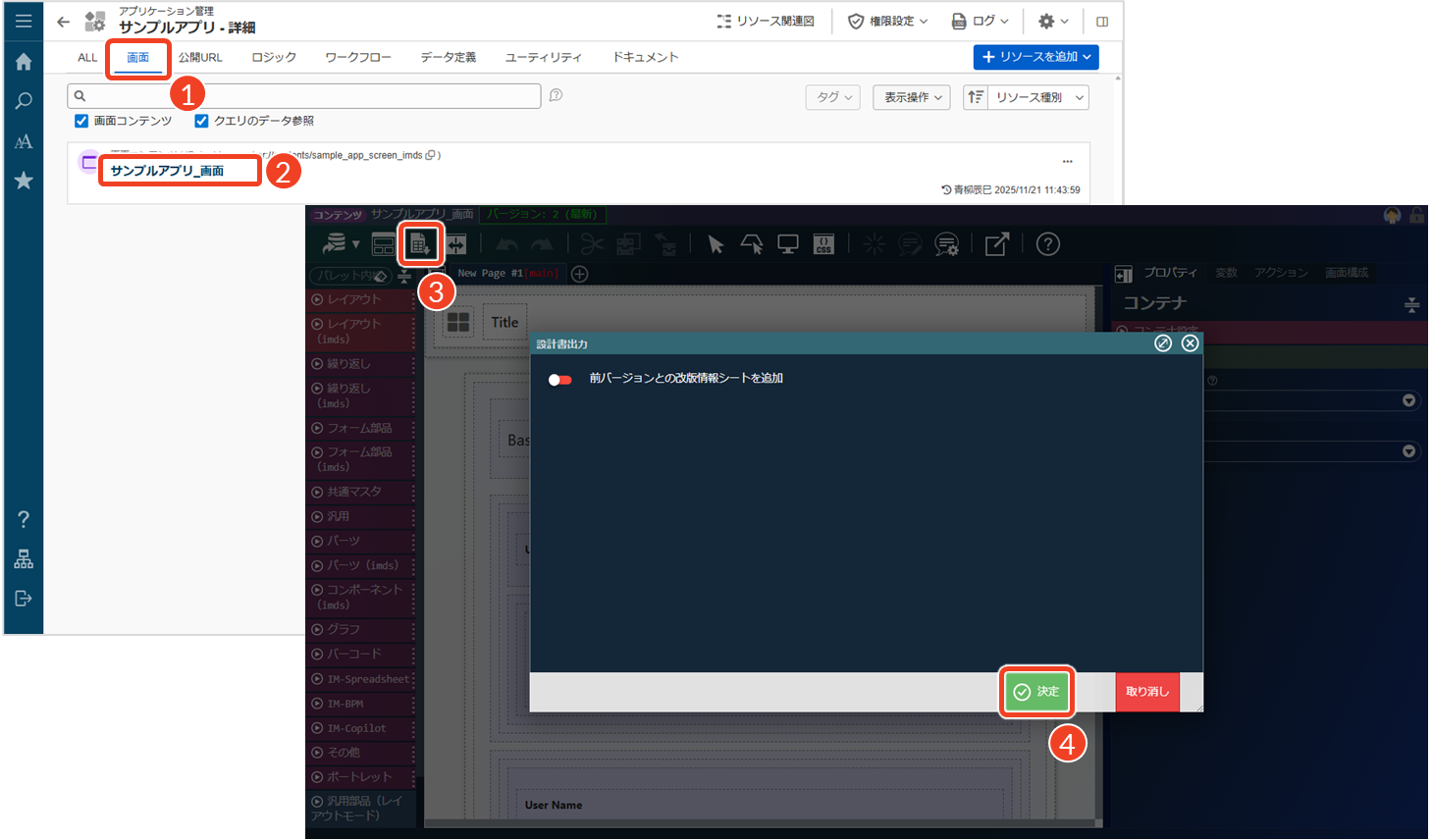
Task: Click the logout icon in left sidebar
Action: coord(24,599)
